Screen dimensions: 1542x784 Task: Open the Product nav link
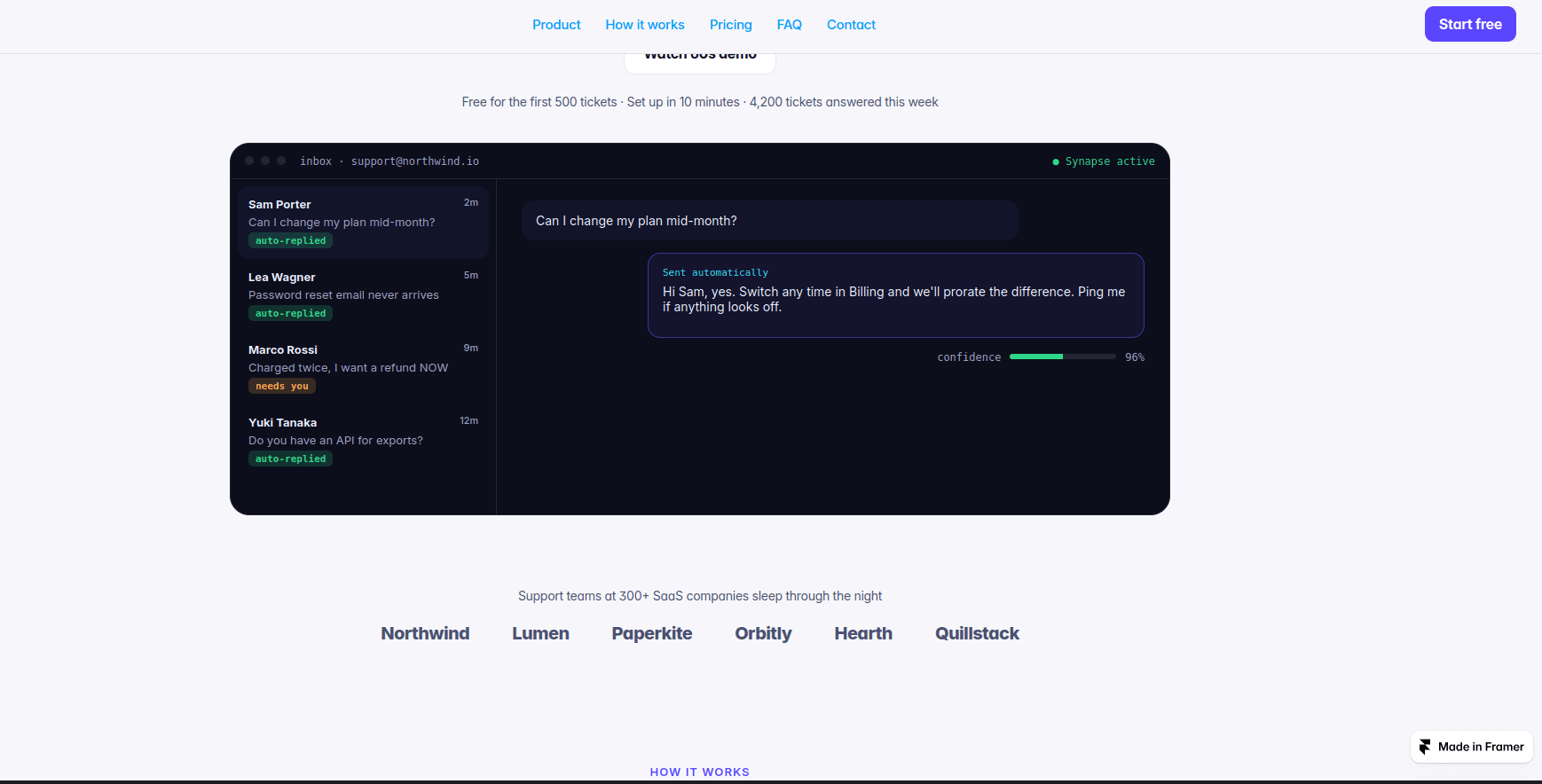click(x=556, y=25)
